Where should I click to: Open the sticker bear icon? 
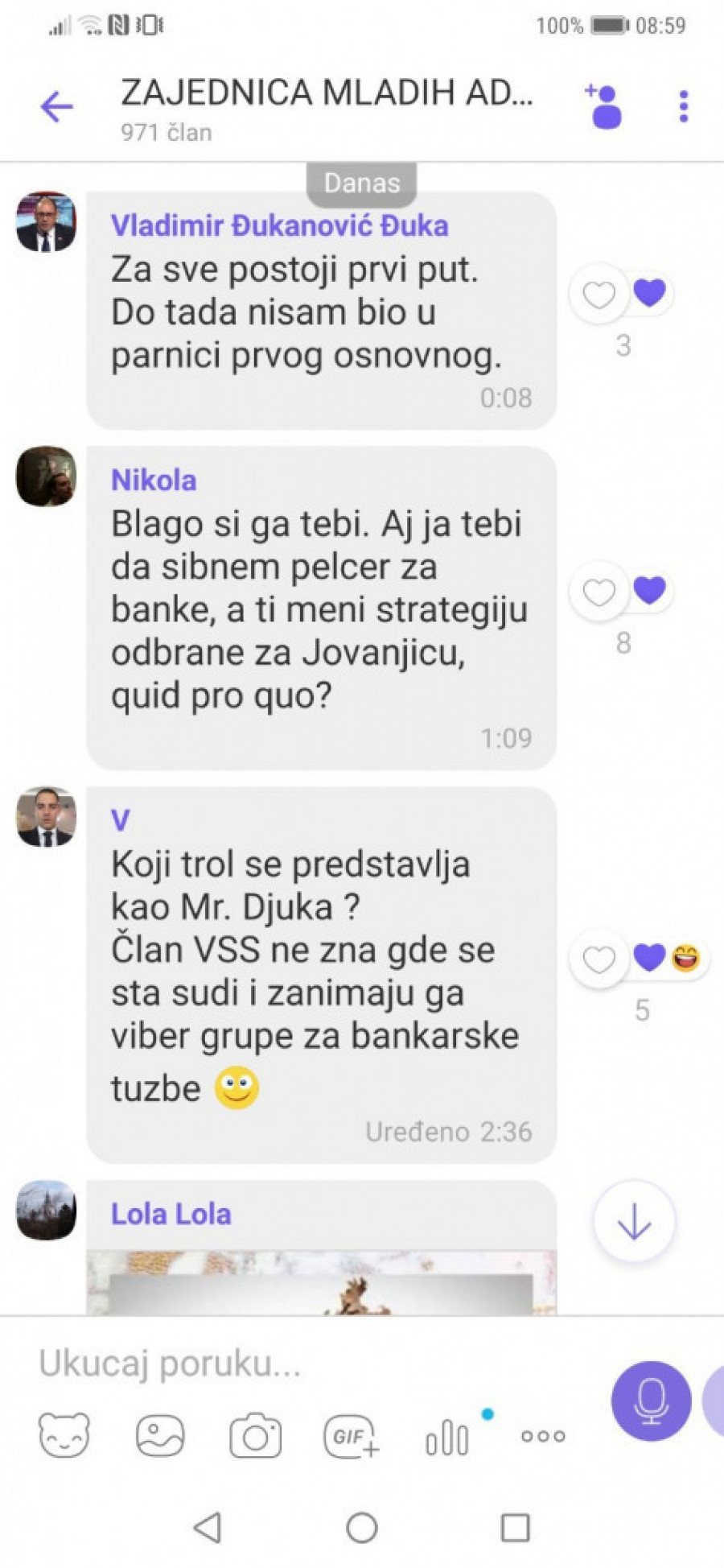pyautogui.click(x=64, y=1435)
